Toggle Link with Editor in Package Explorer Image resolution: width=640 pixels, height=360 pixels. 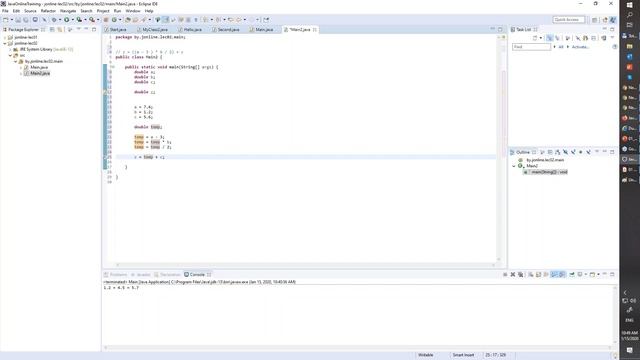[60, 29]
